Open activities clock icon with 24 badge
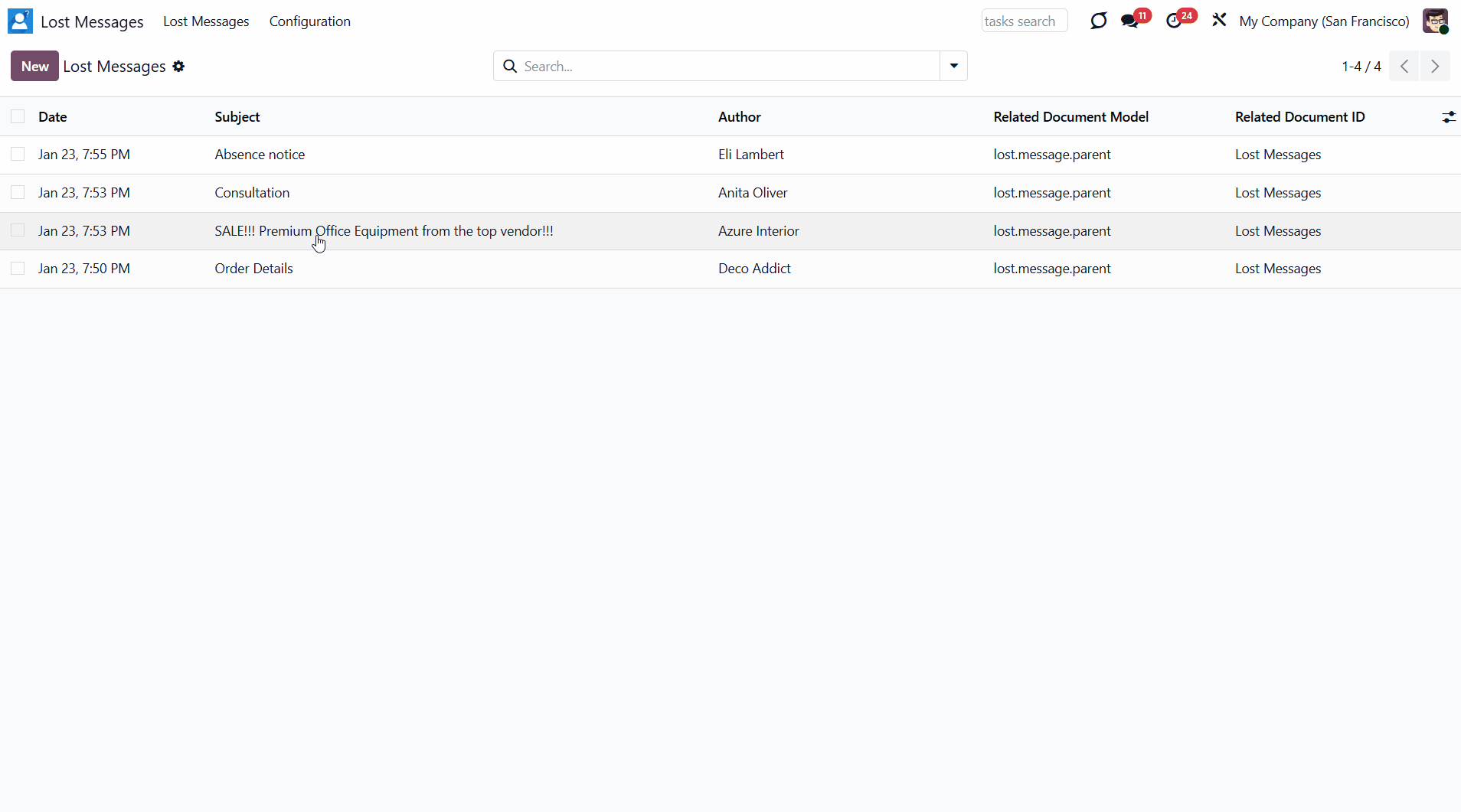 click(x=1175, y=21)
